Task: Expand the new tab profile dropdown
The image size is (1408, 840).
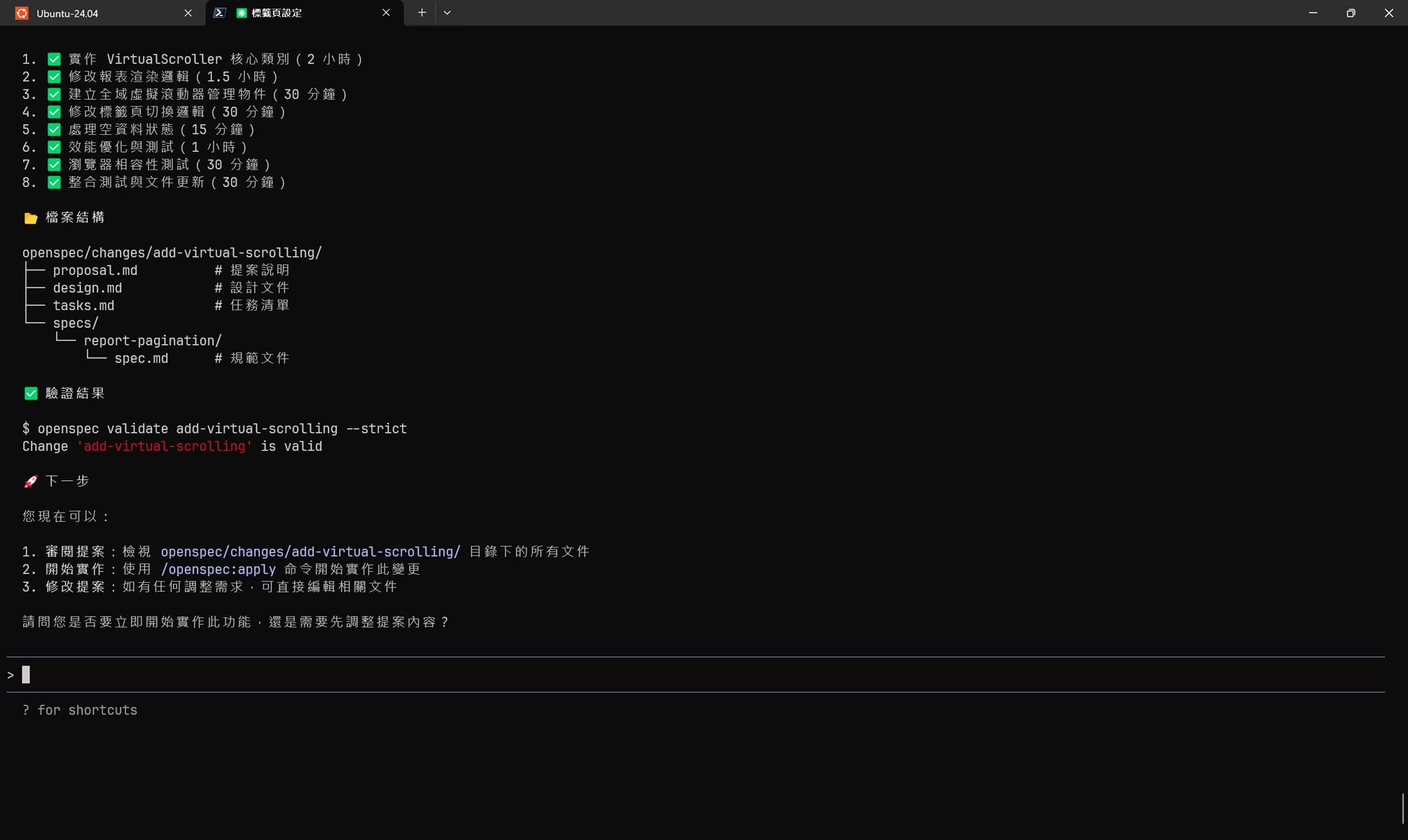Action: [x=447, y=13]
